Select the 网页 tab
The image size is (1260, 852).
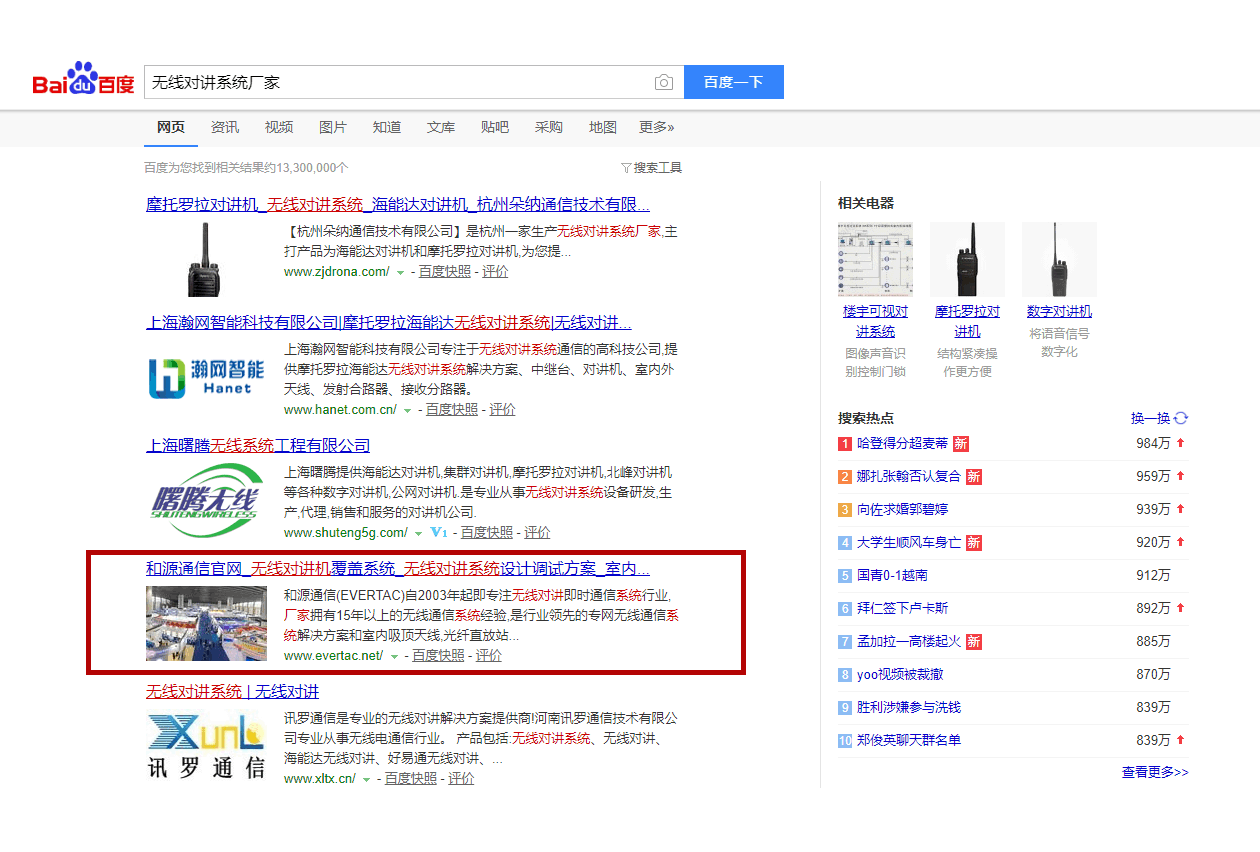(x=171, y=127)
